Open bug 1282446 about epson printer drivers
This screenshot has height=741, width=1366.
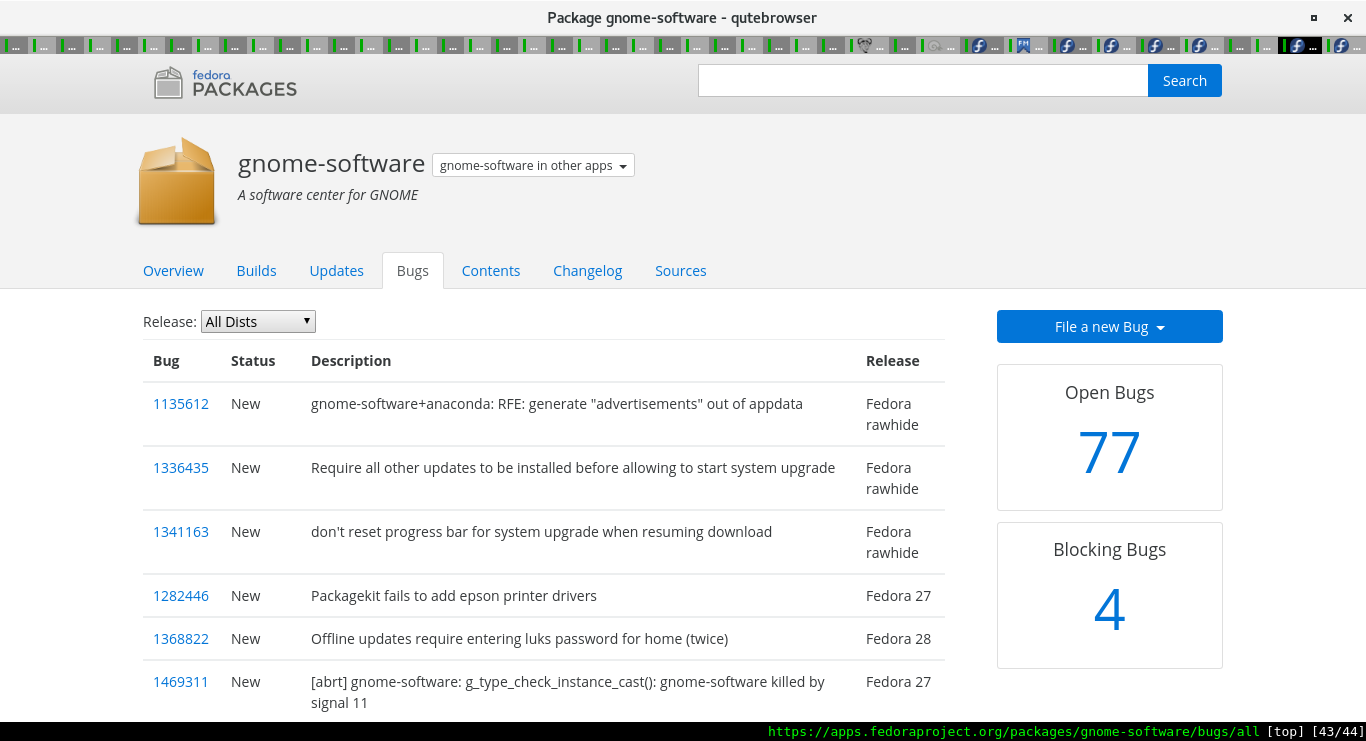pos(181,596)
